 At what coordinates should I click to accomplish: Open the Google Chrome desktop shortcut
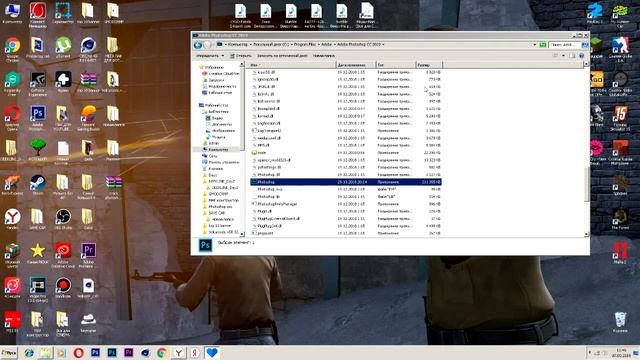click(12, 49)
